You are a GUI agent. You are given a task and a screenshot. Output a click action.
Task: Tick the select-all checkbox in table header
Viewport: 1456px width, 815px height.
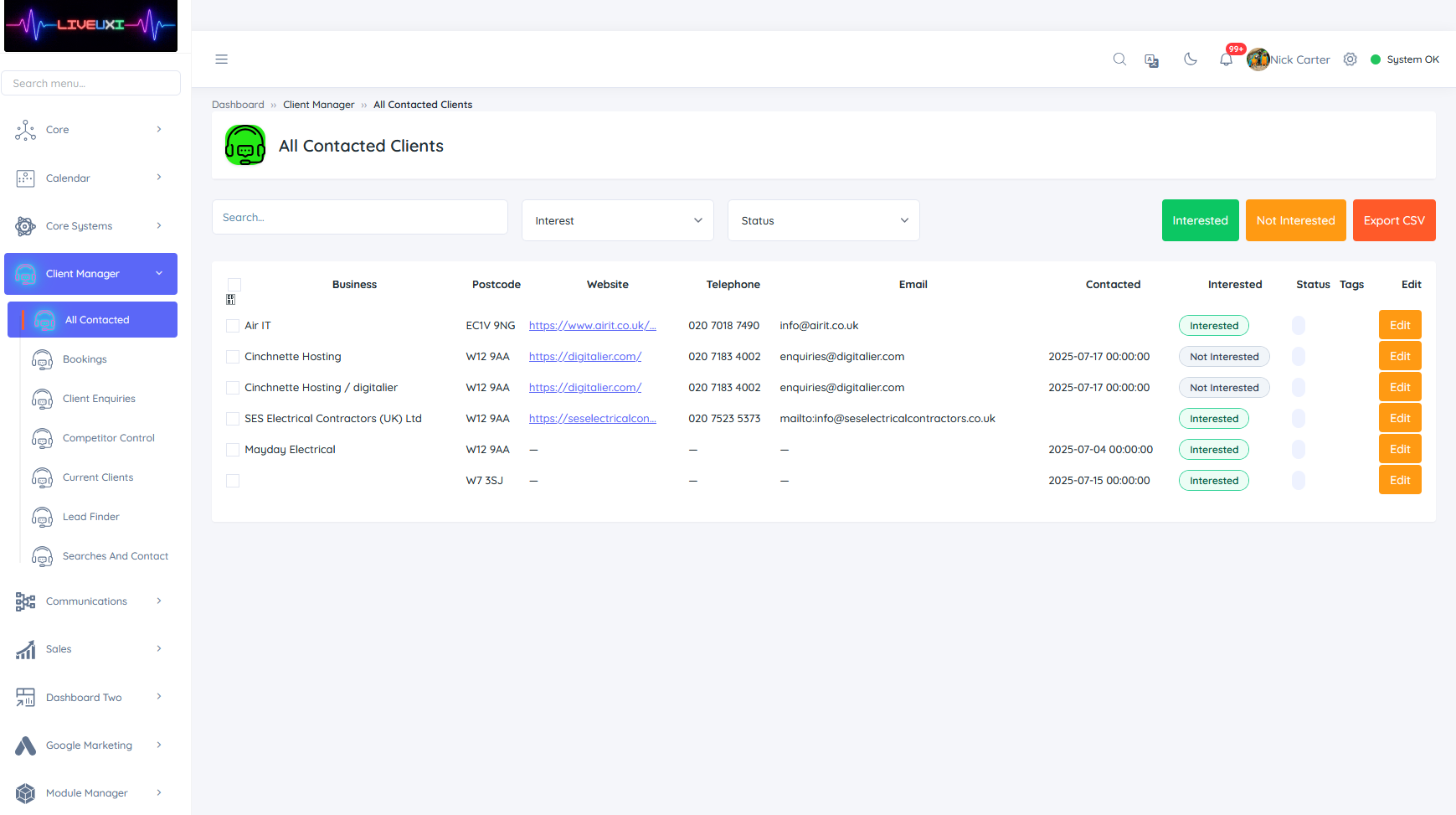click(234, 285)
